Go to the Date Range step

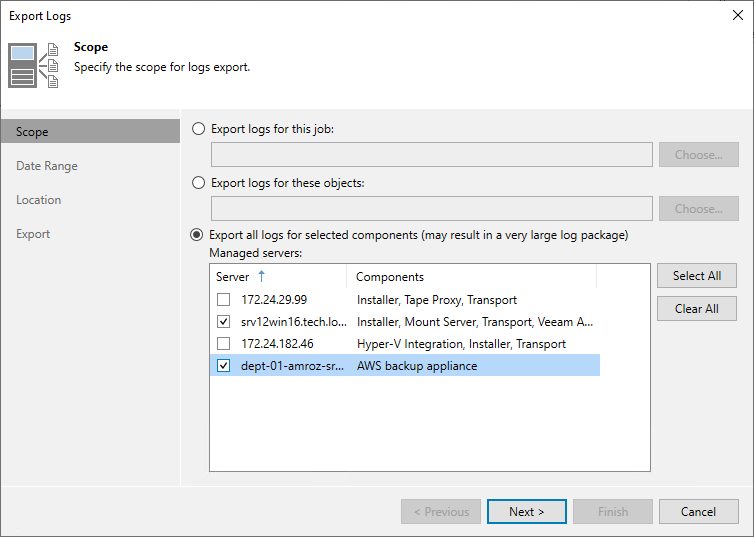47,166
